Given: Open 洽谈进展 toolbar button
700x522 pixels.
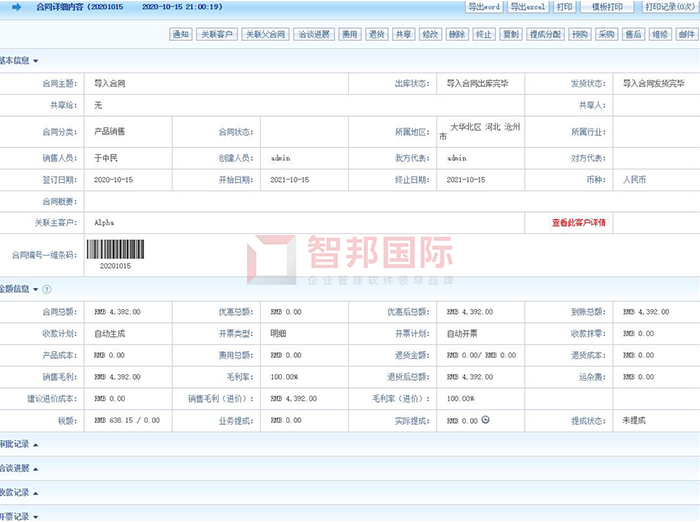Looking at the screenshot, I should pos(314,34).
